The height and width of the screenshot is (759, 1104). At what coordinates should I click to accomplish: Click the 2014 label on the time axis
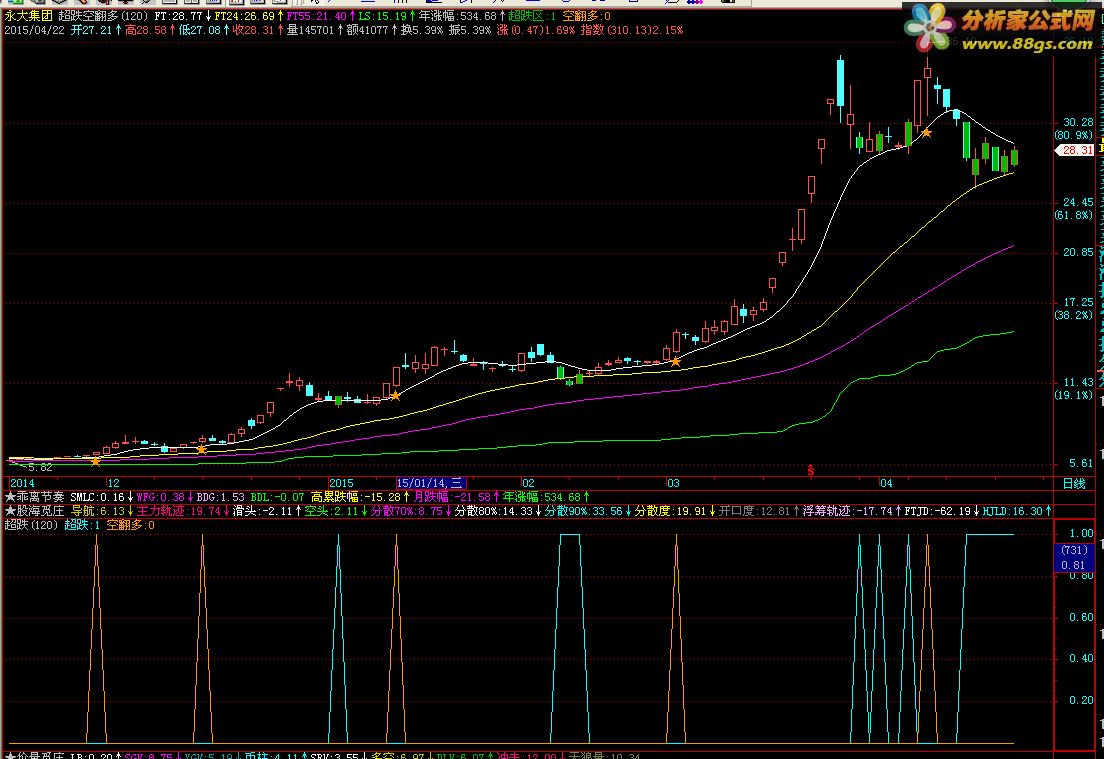(x=22, y=483)
